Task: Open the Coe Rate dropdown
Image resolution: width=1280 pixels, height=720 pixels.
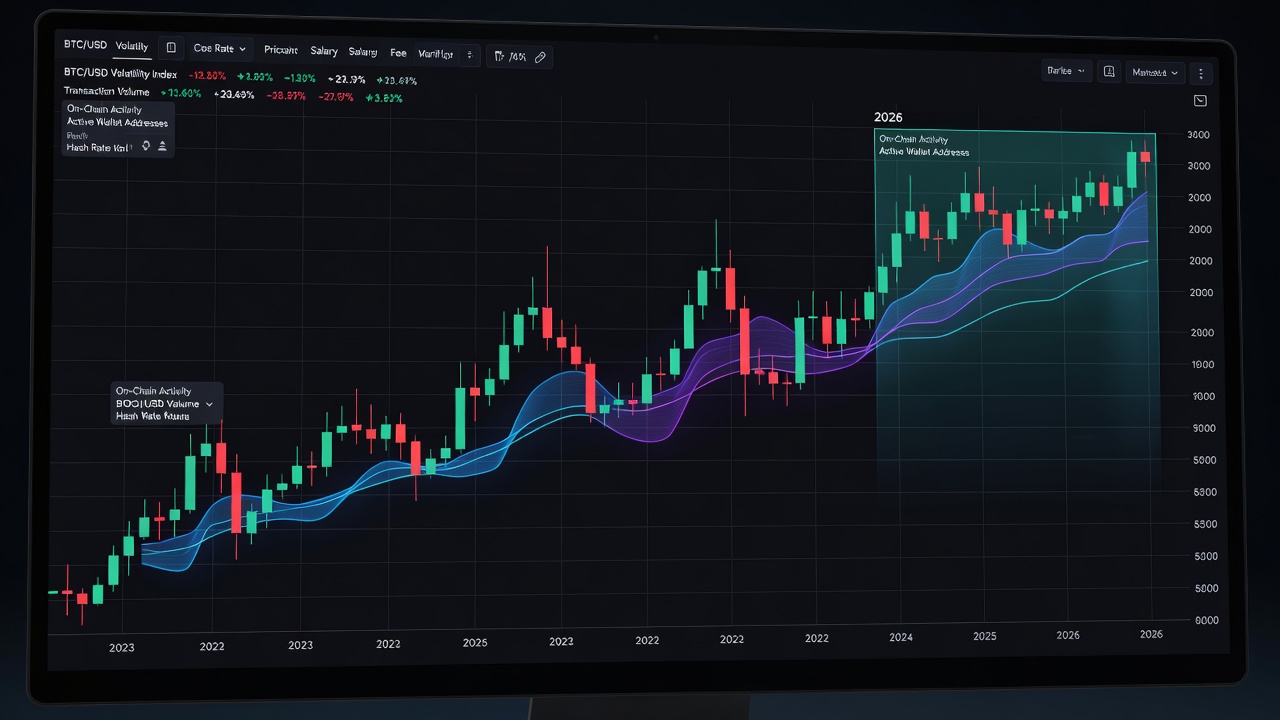Action: click(x=219, y=48)
